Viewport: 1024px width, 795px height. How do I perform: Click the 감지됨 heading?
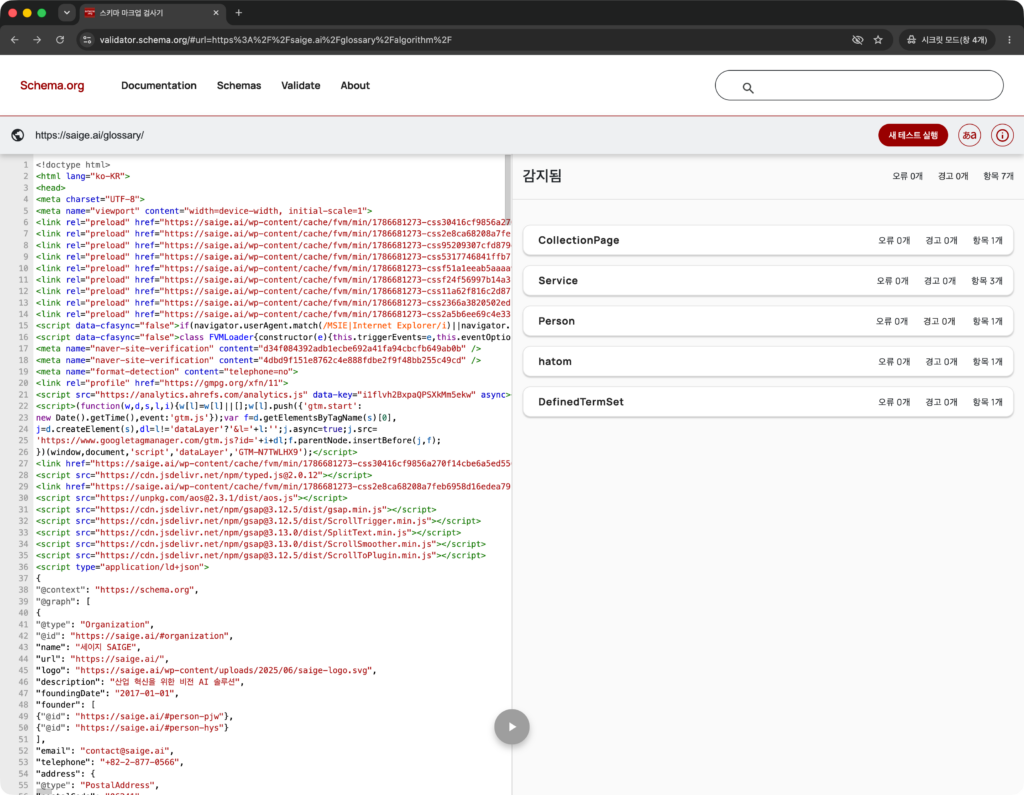tap(542, 176)
